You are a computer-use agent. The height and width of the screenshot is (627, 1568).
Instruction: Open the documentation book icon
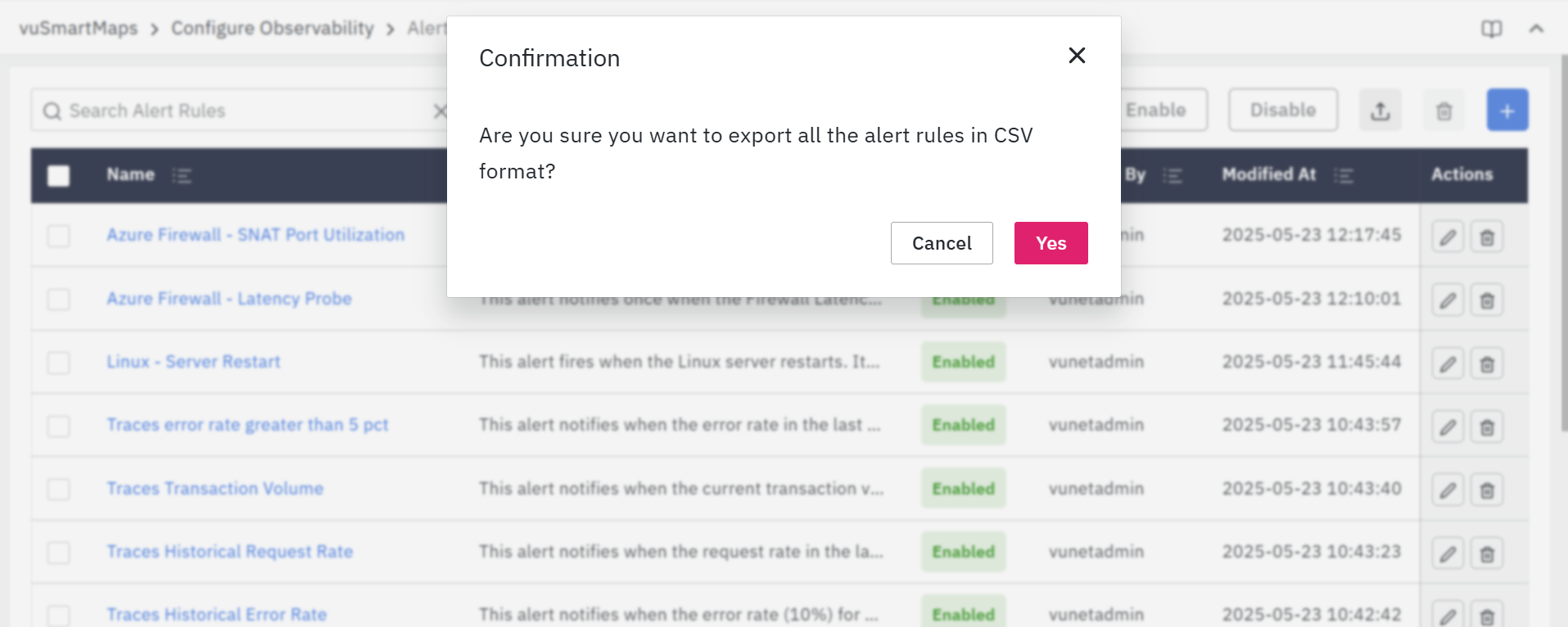click(x=1492, y=29)
